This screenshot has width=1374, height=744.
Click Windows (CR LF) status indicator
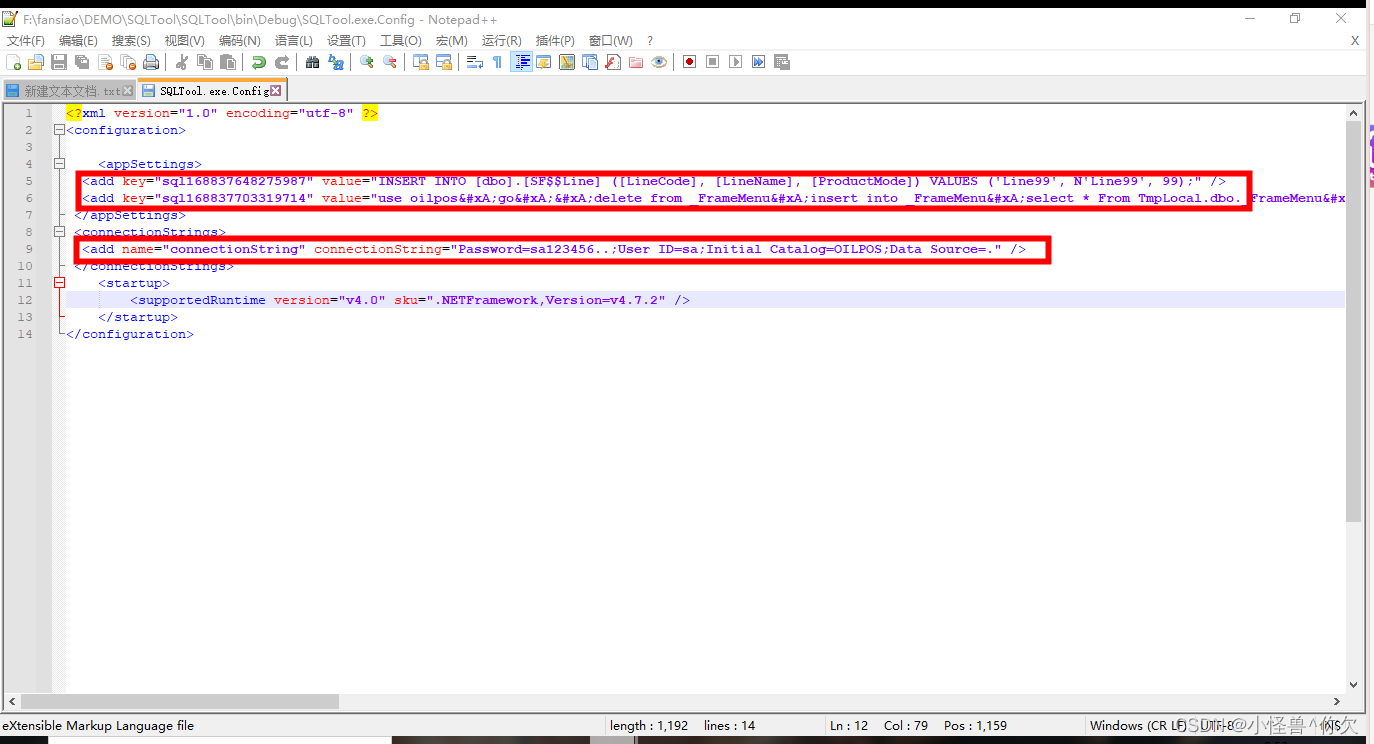(x=1137, y=725)
